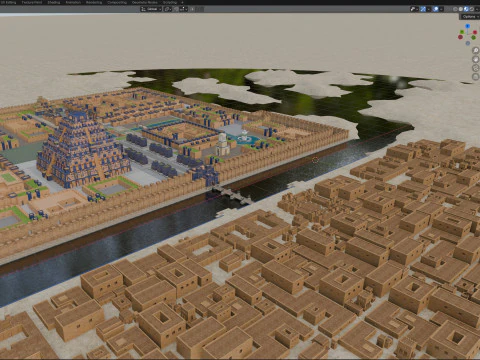Add a new workspace with plus button
Screen dimensions: 480x360
pos(182,2)
